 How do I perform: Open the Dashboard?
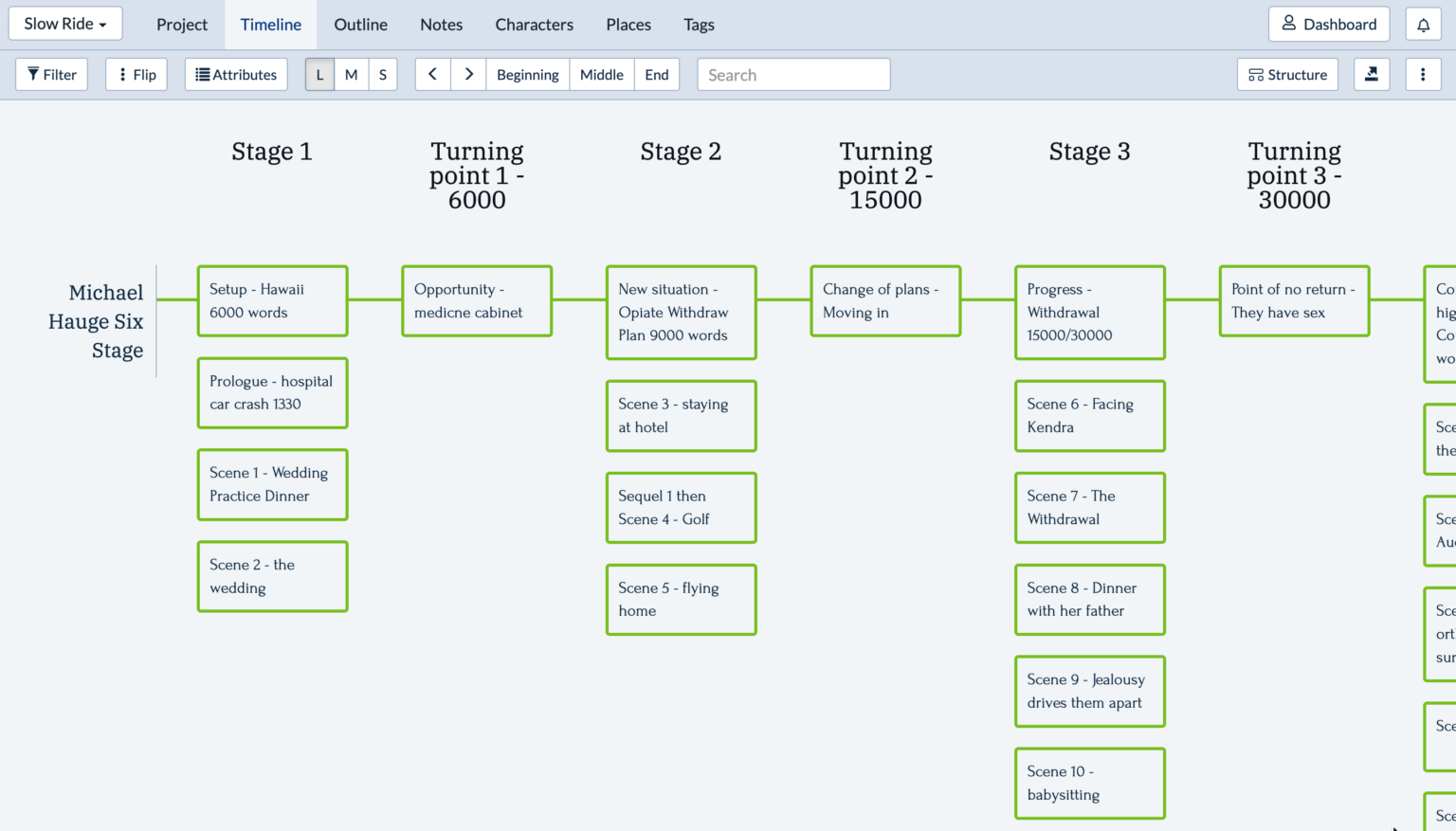pos(1329,24)
